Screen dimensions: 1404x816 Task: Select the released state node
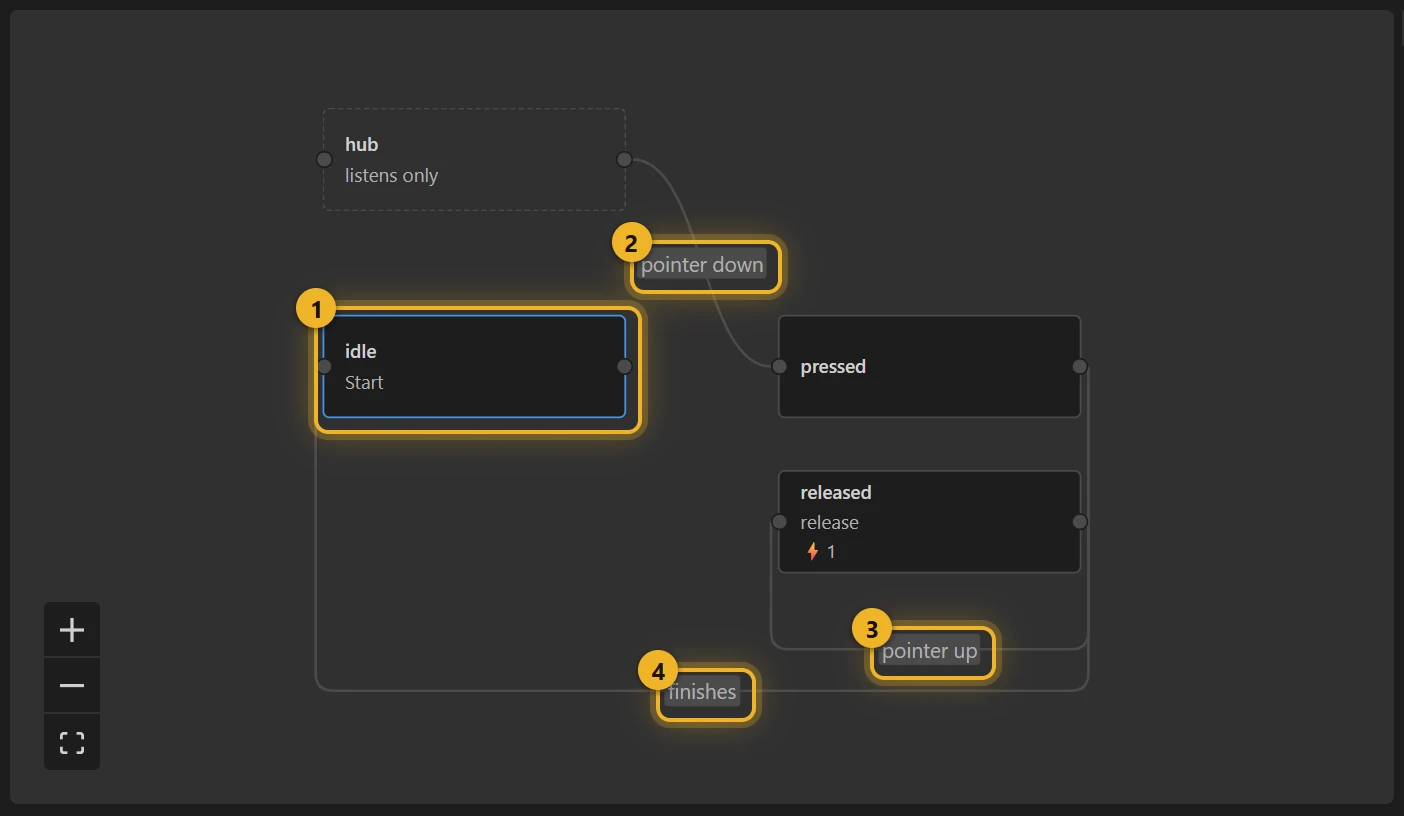[929, 522]
